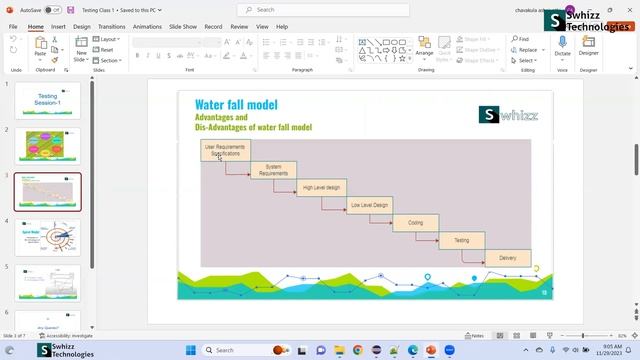Viewport: 640px width, 360px height.
Task: Expand the shapes gallery more arrow
Action: pyautogui.click(x=410, y=59)
